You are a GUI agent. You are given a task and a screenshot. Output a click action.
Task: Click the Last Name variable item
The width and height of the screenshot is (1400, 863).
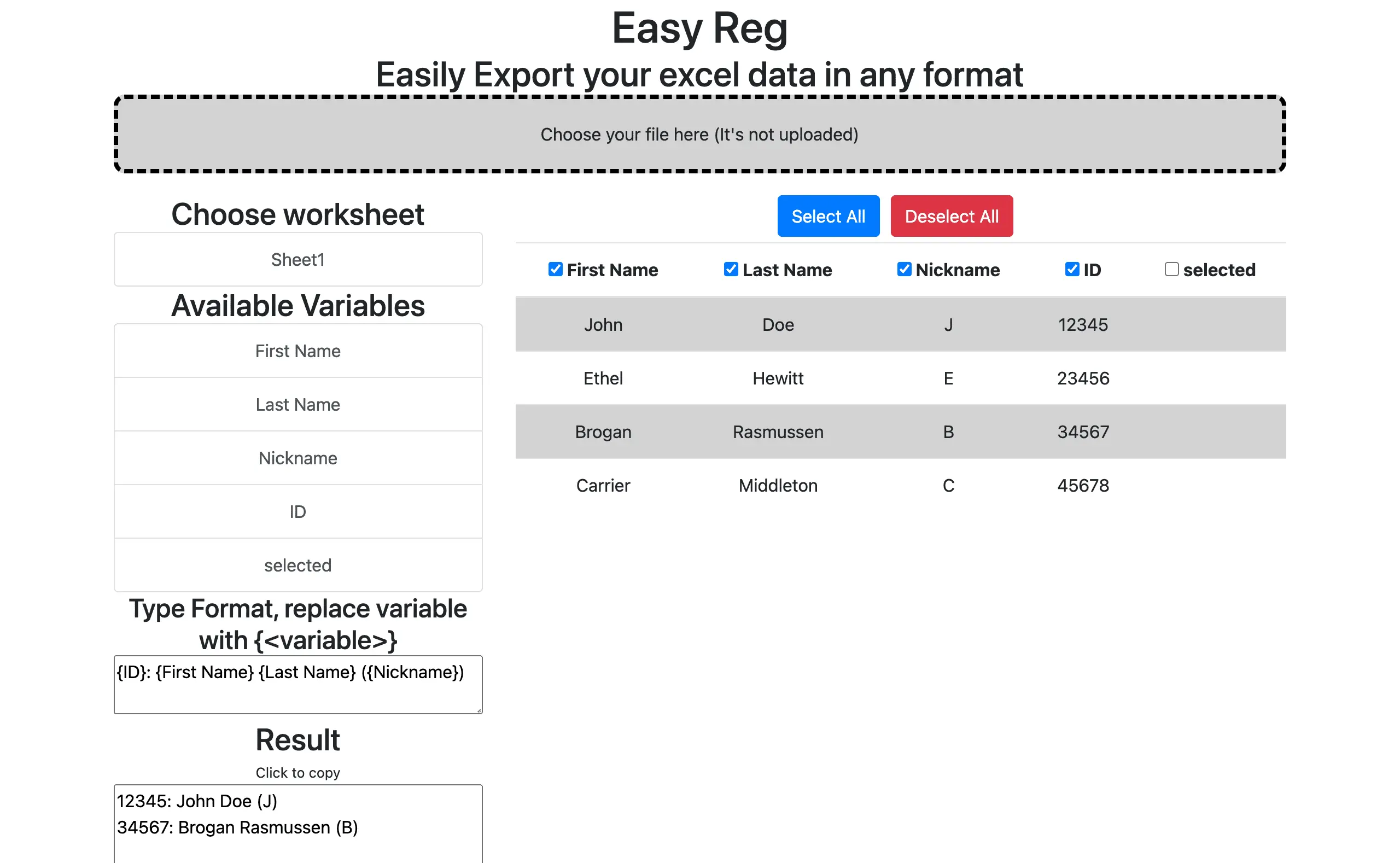pos(297,404)
